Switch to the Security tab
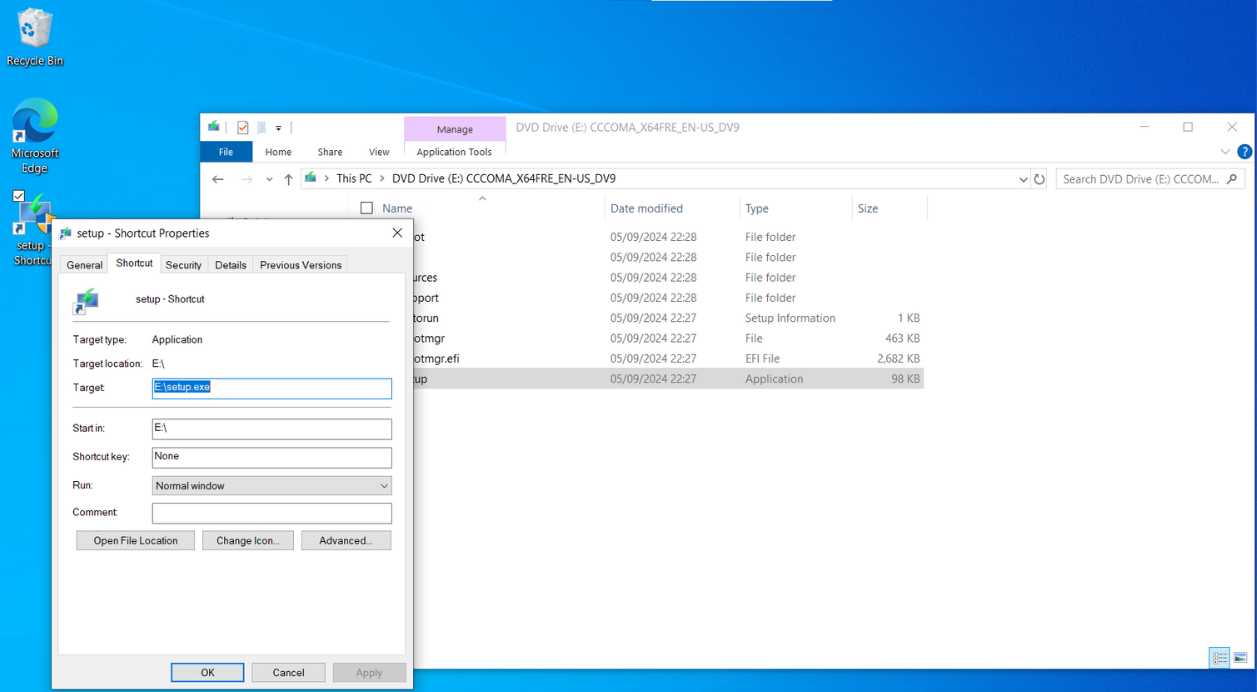The image size is (1257, 692). [183, 265]
